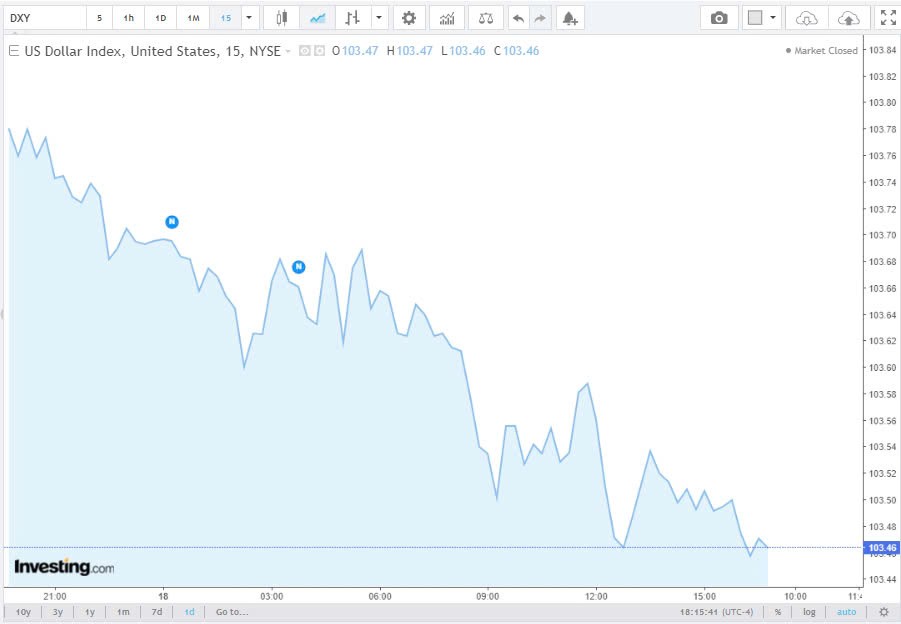
Task: Enable fullscreen chart mode
Action: point(888,16)
